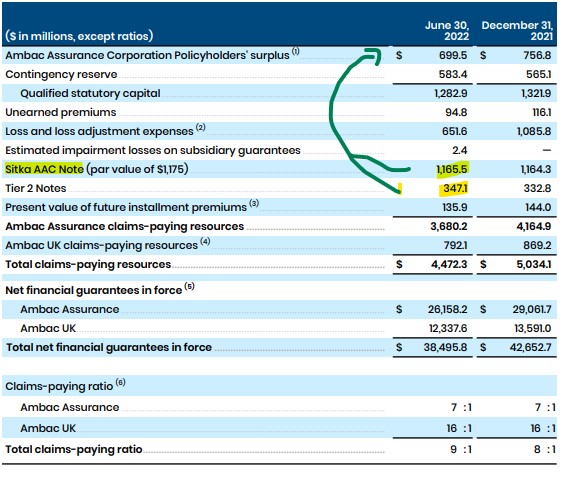This screenshot has height=480, width=579.
Task: Click unearned premiums value 94.8
Action: 456,112
